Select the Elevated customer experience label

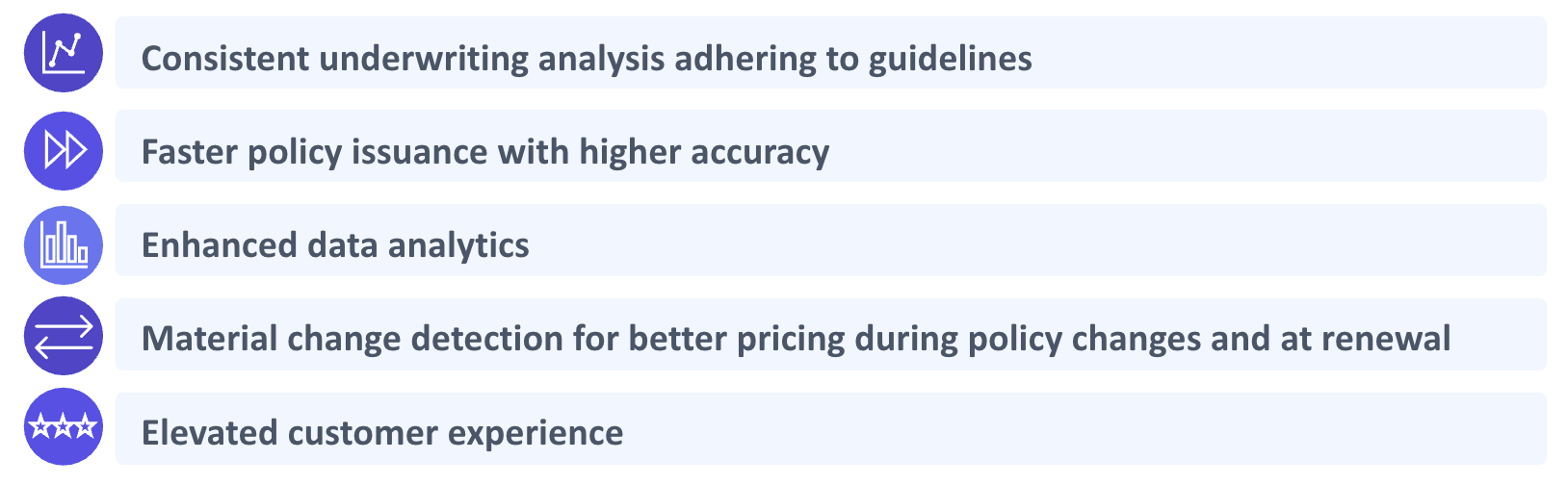click(x=382, y=433)
